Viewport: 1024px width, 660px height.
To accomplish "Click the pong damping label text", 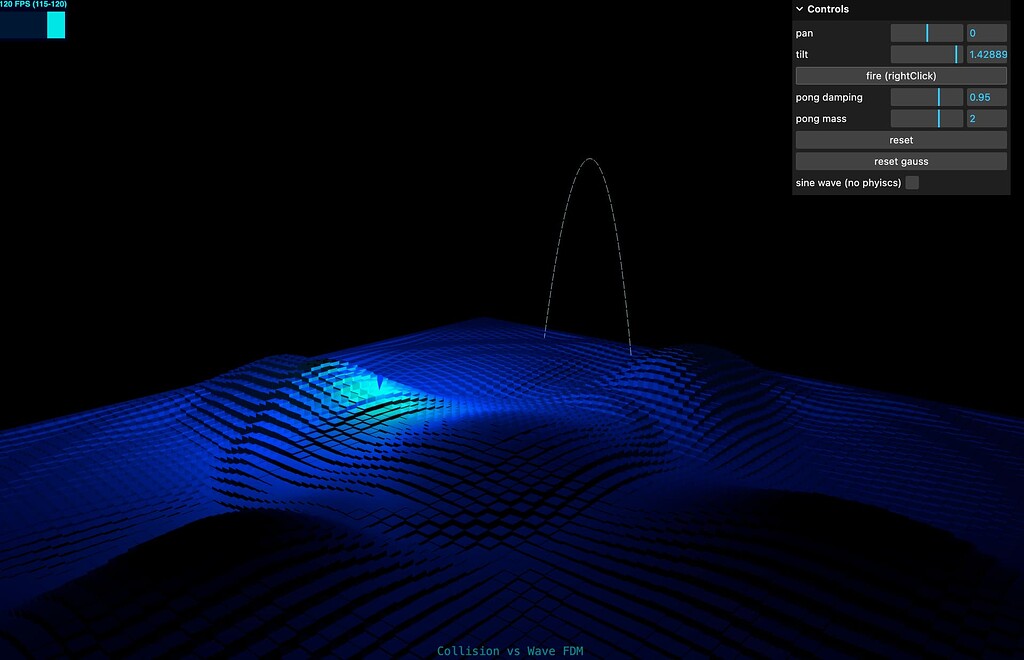I will coord(828,97).
